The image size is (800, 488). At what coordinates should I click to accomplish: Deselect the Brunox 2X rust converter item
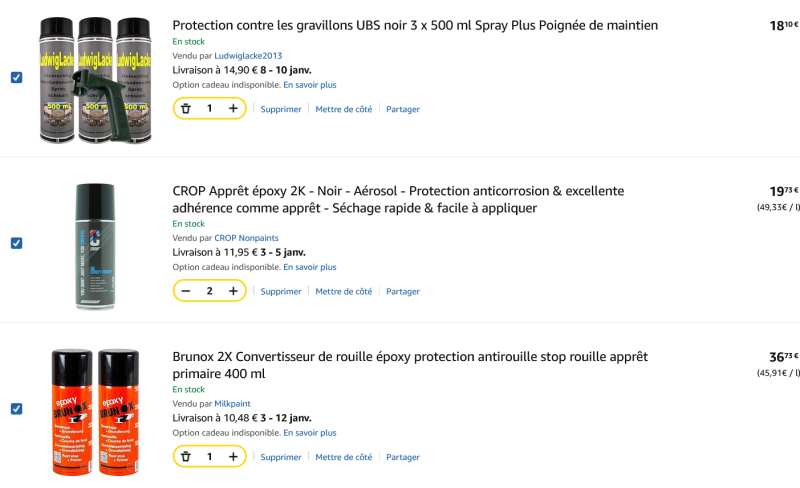pyautogui.click(x=16, y=408)
